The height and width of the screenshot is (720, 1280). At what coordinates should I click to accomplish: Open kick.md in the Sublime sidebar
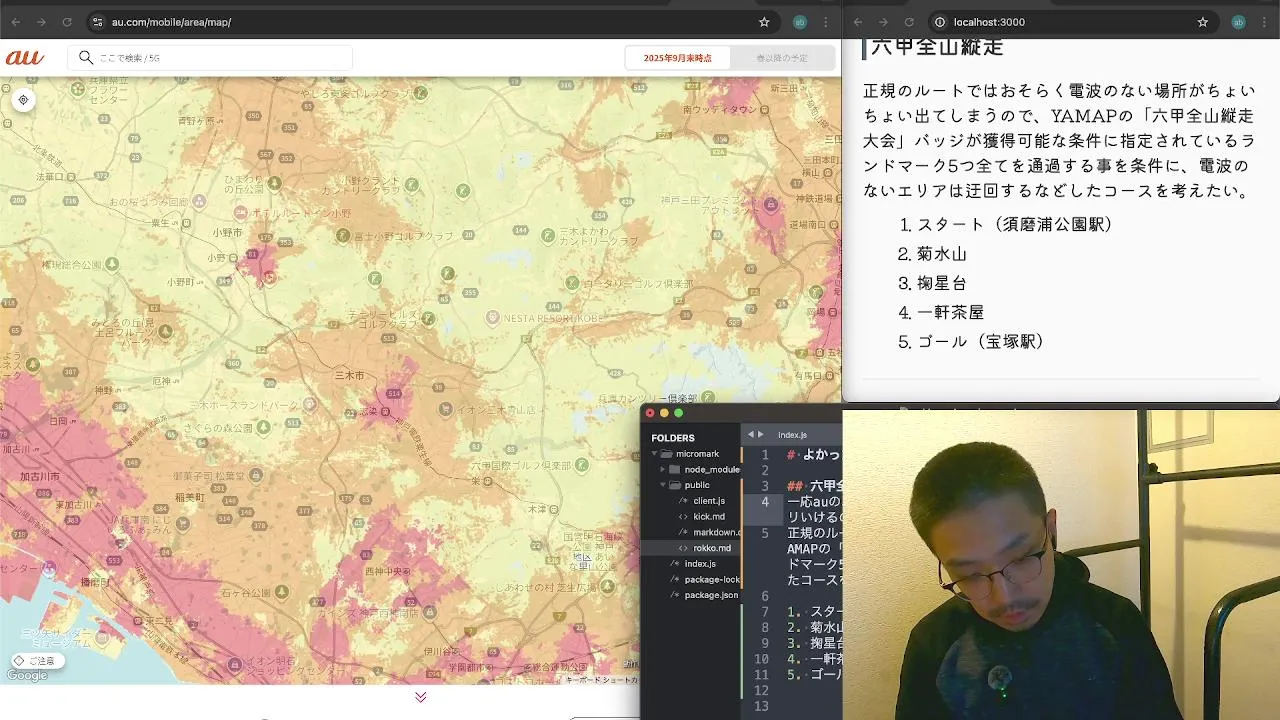pos(709,517)
